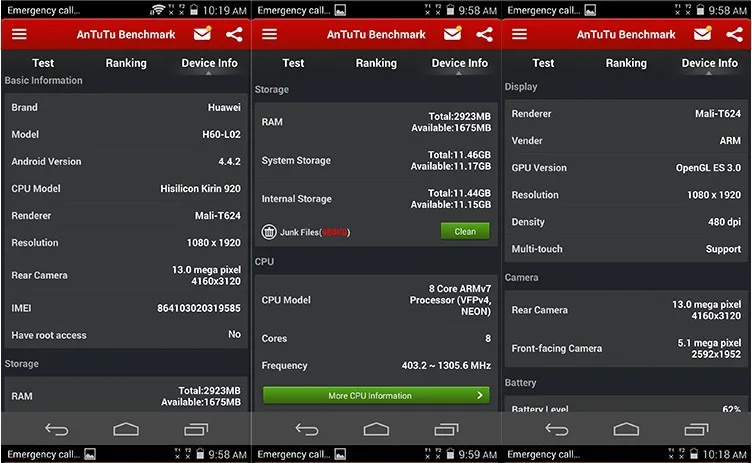
Task: Tap the Junk Files trash icon
Action: (x=269, y=232)
